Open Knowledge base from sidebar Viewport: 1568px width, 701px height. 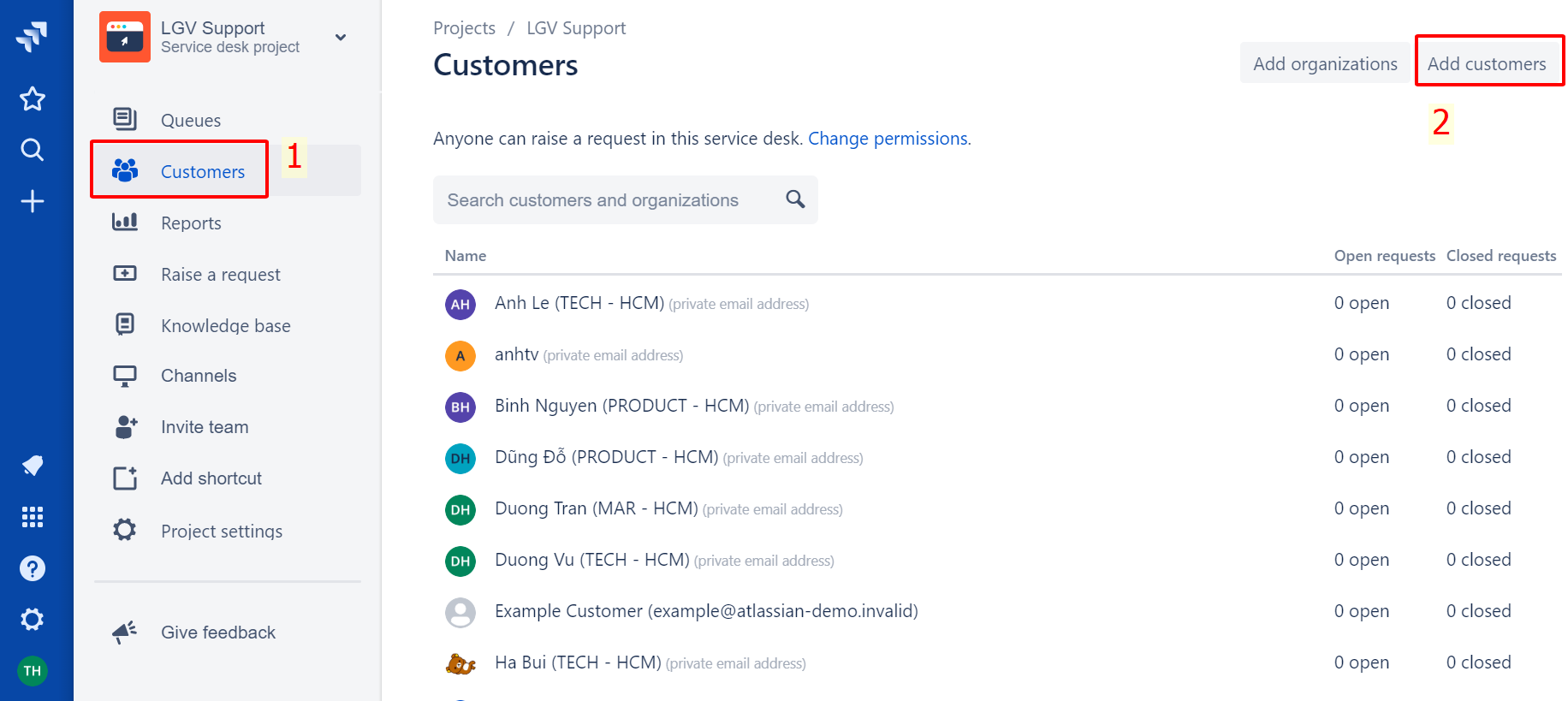tap(225, 326)
